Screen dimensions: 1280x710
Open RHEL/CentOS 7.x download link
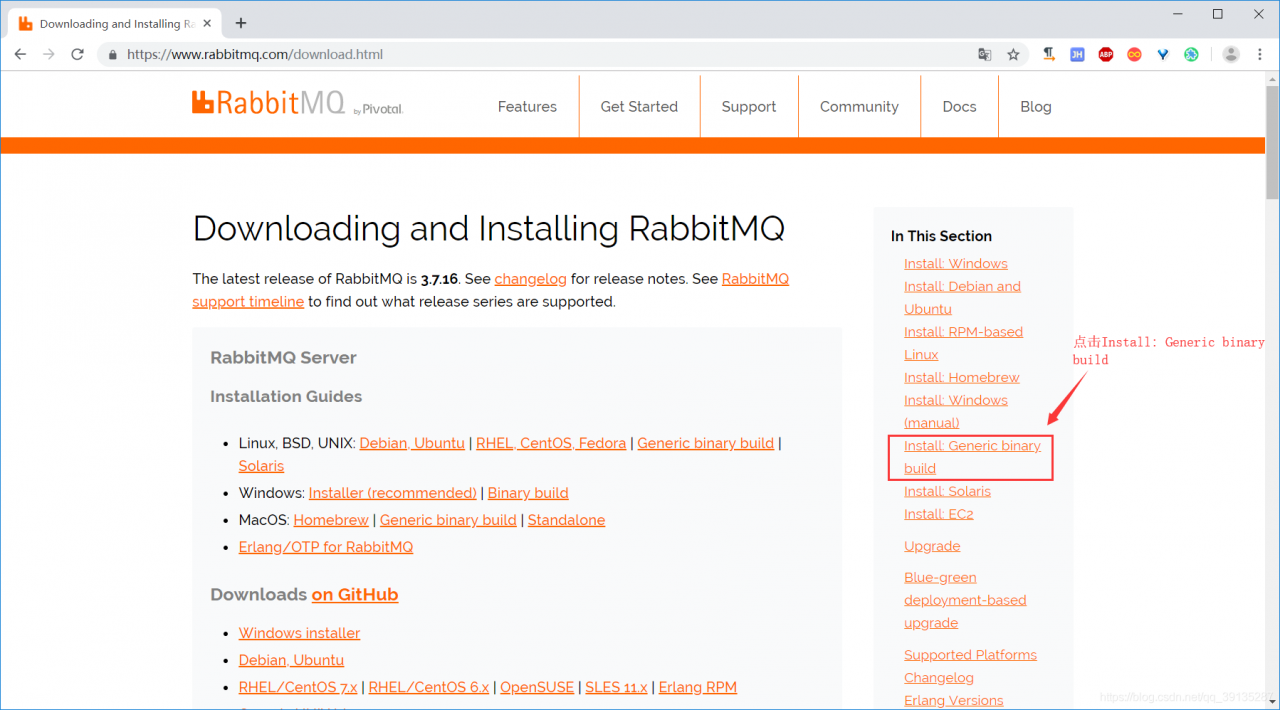(x=298, y=687)
